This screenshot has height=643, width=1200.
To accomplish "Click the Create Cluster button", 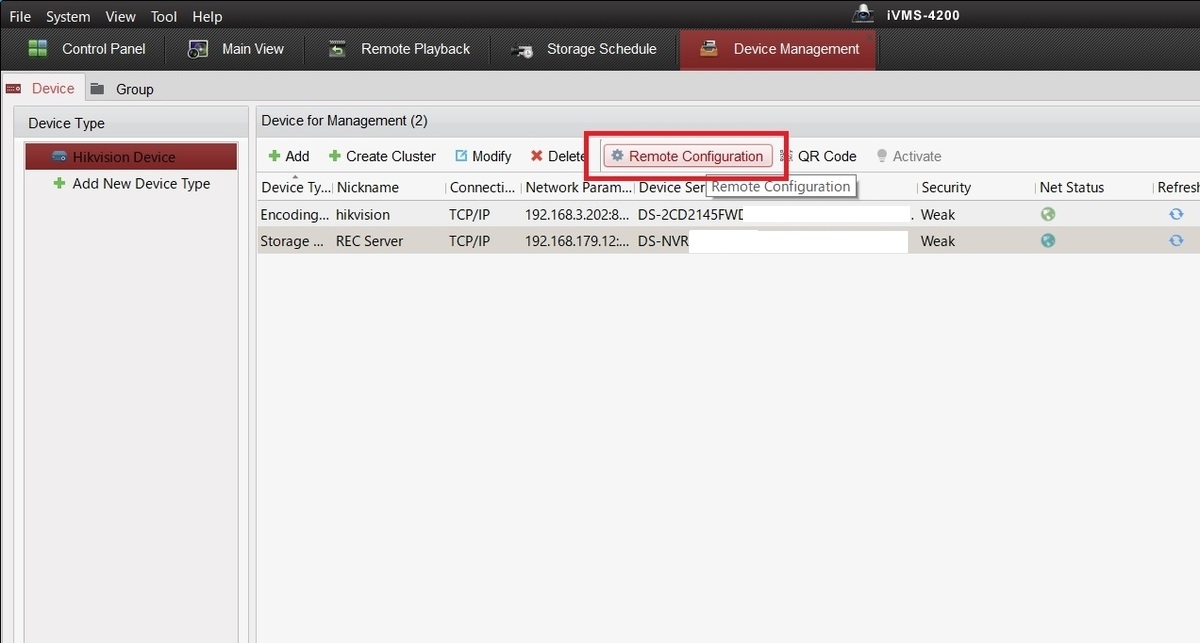I will coord(382,156).
